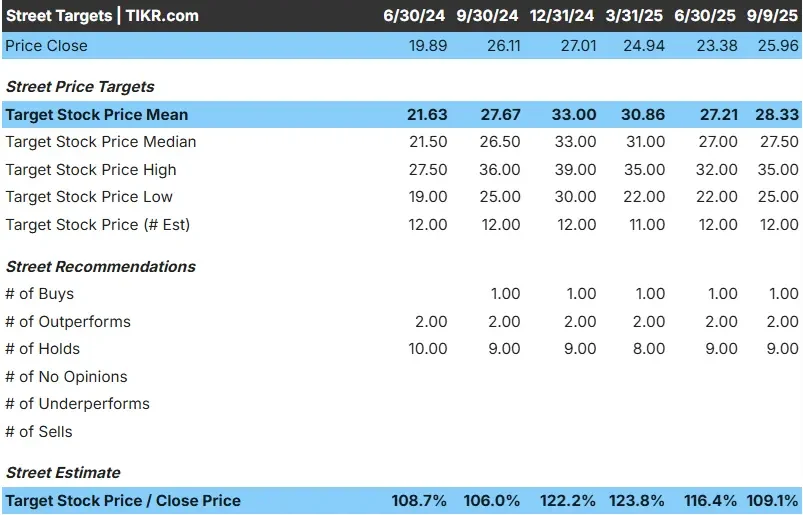This screenshot has width=803, height=515.
Task: Click Price Close value 23.38
Action: 717,46
